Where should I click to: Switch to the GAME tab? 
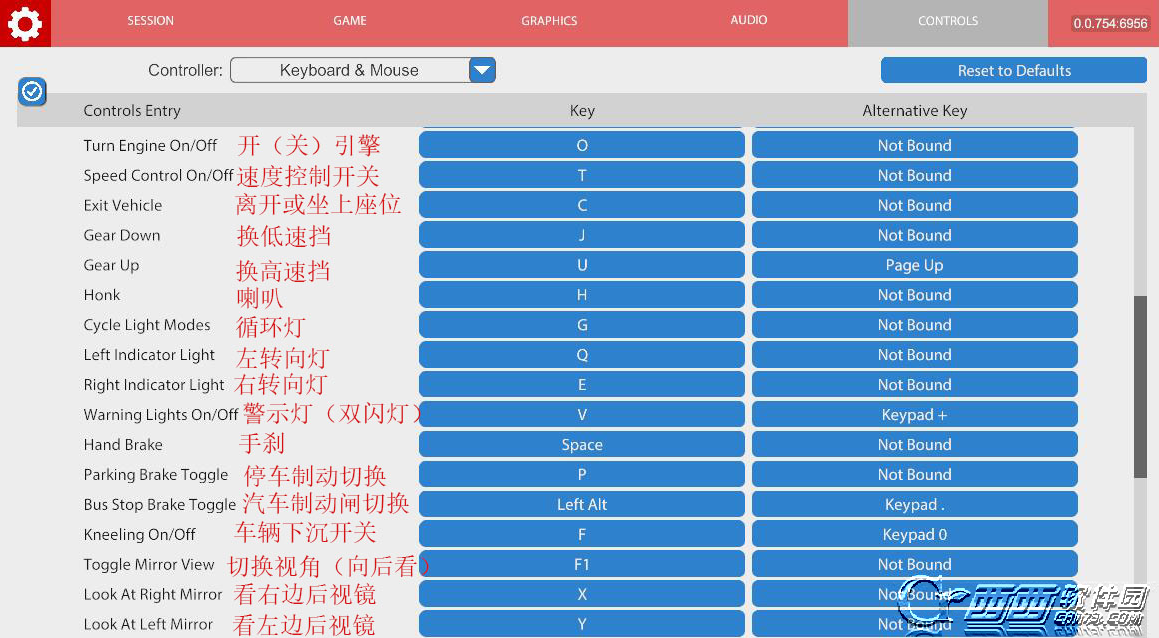coord(350,21)
